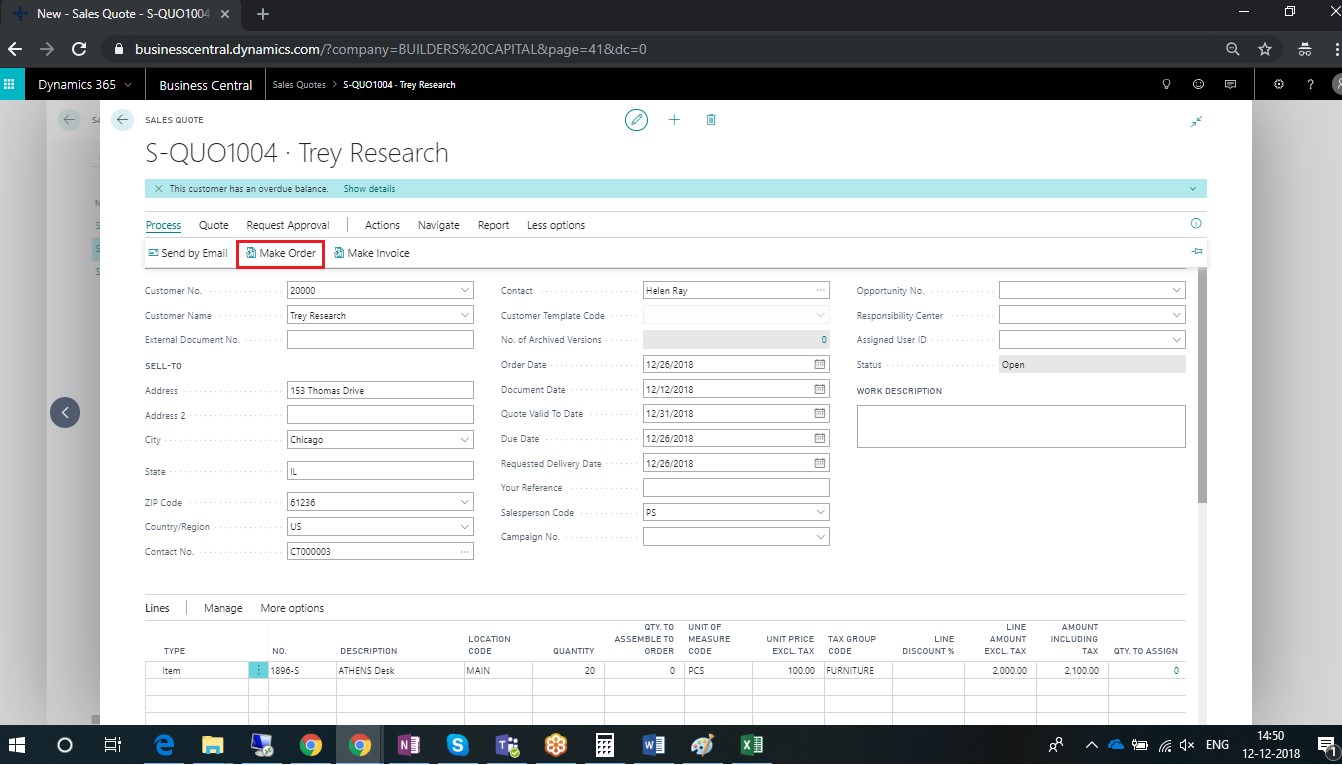Open Contact No. lookup ellipsis
Screen dimensions: 1342x765
(464, 552)
